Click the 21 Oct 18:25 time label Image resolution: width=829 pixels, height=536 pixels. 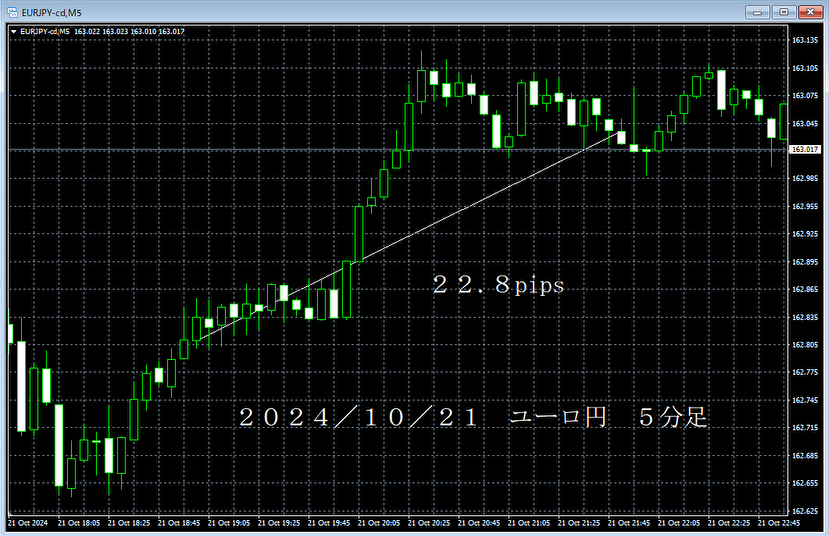pos(128,523)
